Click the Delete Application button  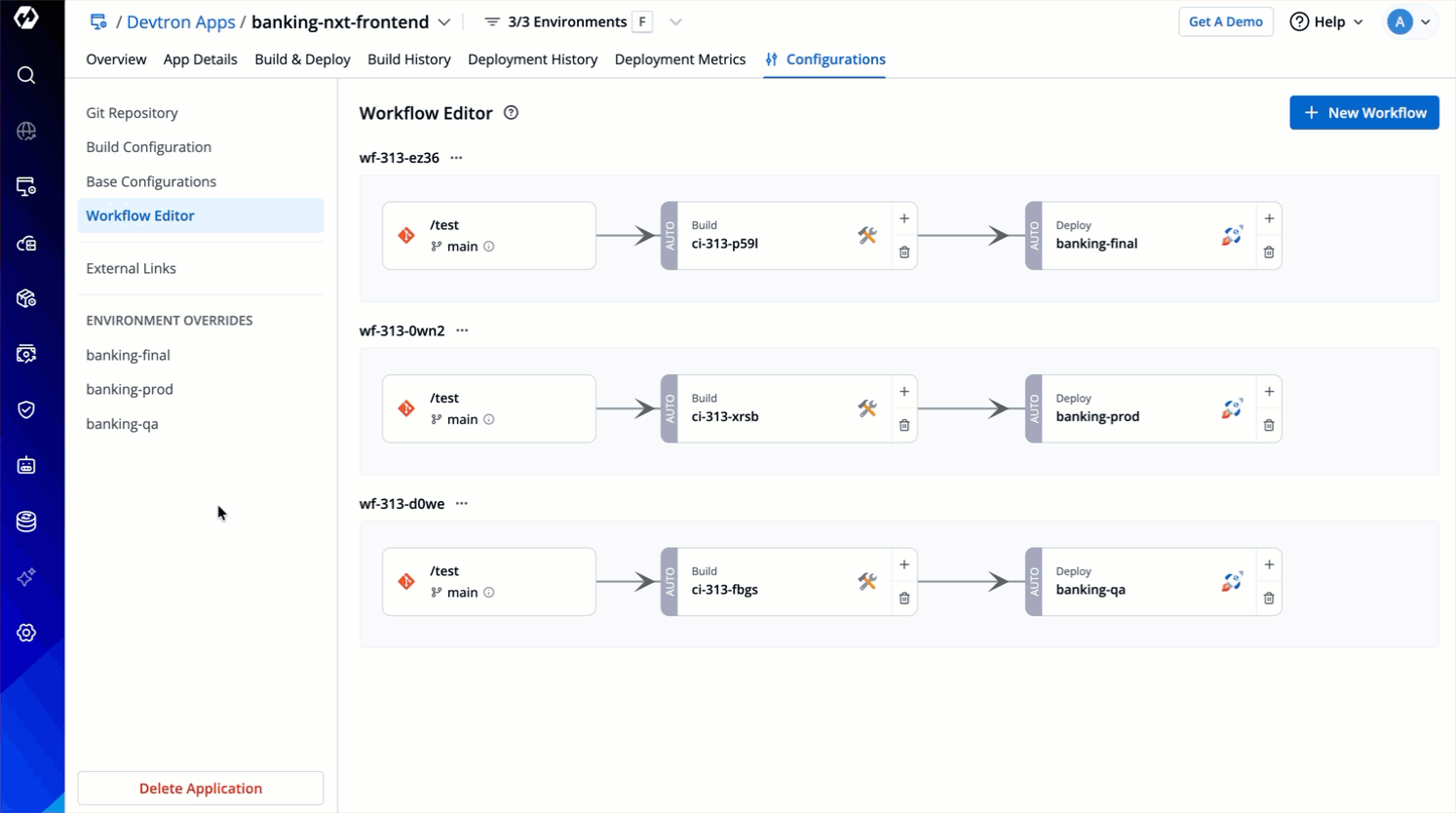201,788
